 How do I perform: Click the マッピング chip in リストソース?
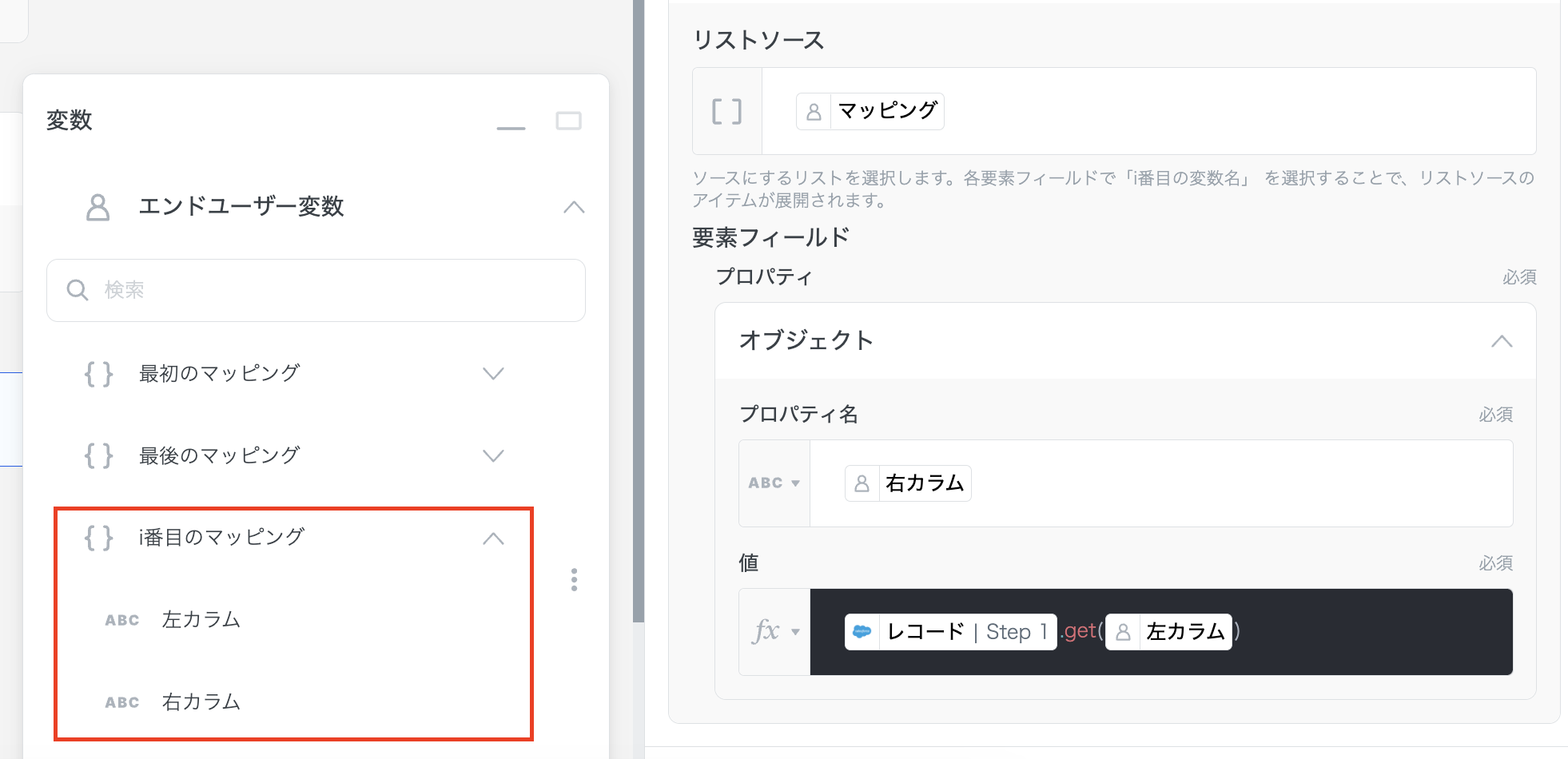click(x=870, y=111)
